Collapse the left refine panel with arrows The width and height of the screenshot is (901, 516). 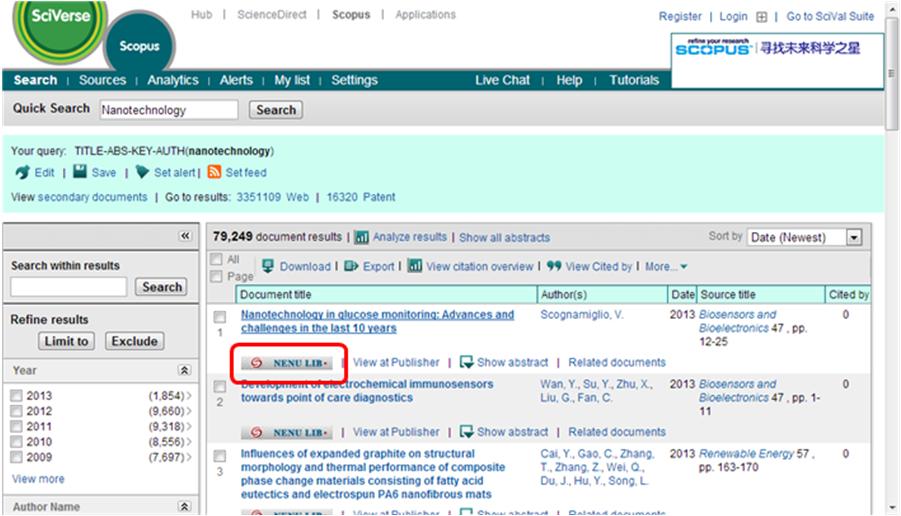click(184, 236)
